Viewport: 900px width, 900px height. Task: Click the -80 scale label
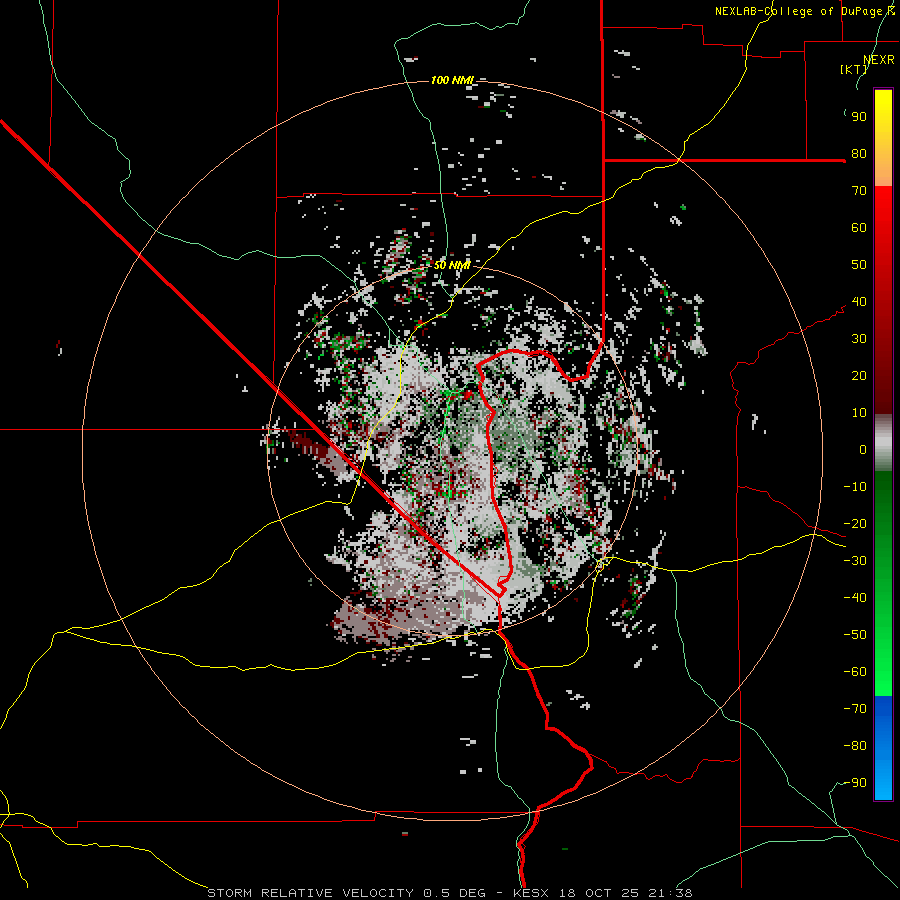[x=855, y=746]
